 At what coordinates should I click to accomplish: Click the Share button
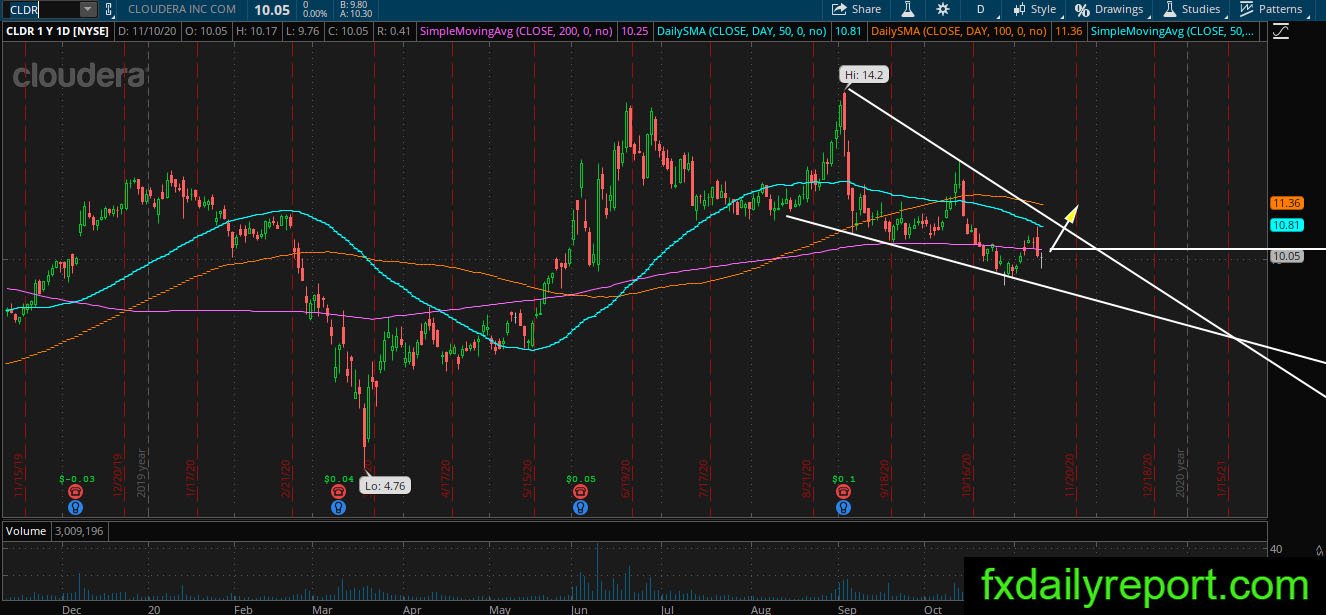pyautogui.click(x=856, y=9)
